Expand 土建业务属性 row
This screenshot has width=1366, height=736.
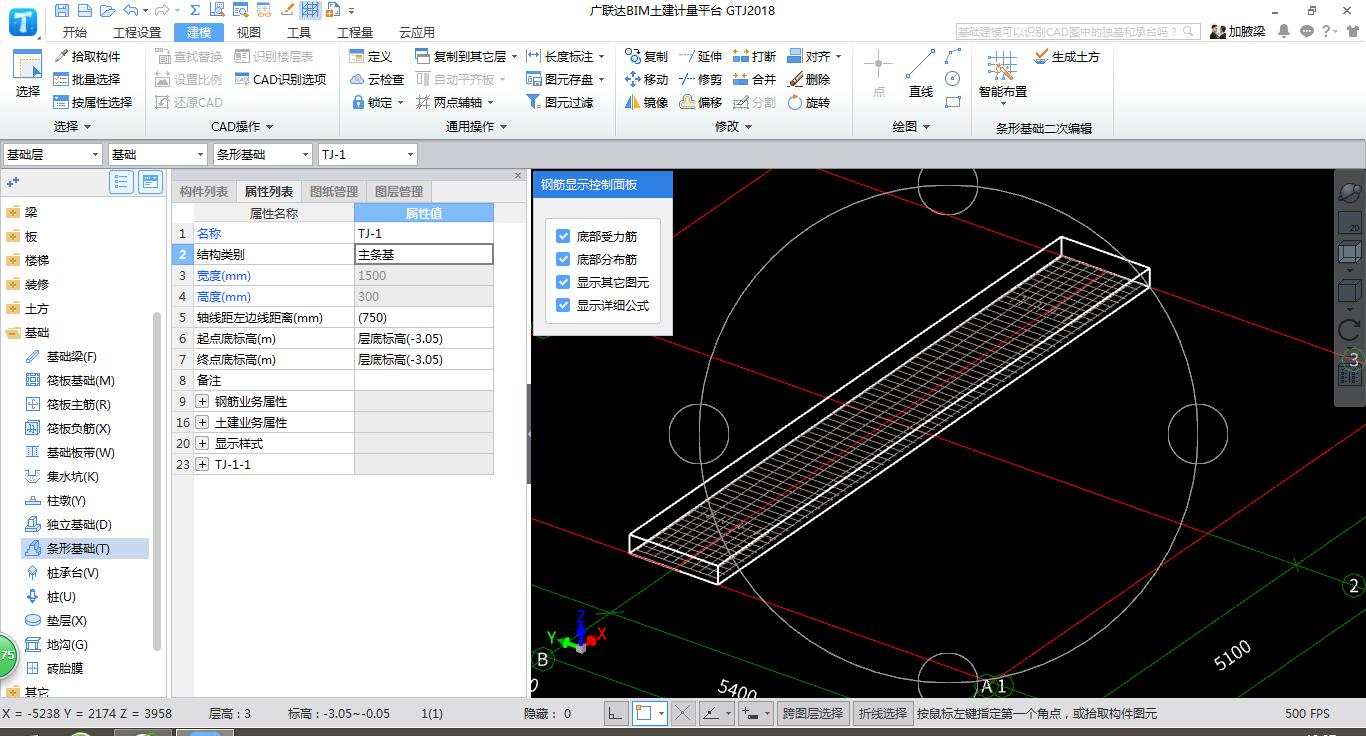pos(202,423)
